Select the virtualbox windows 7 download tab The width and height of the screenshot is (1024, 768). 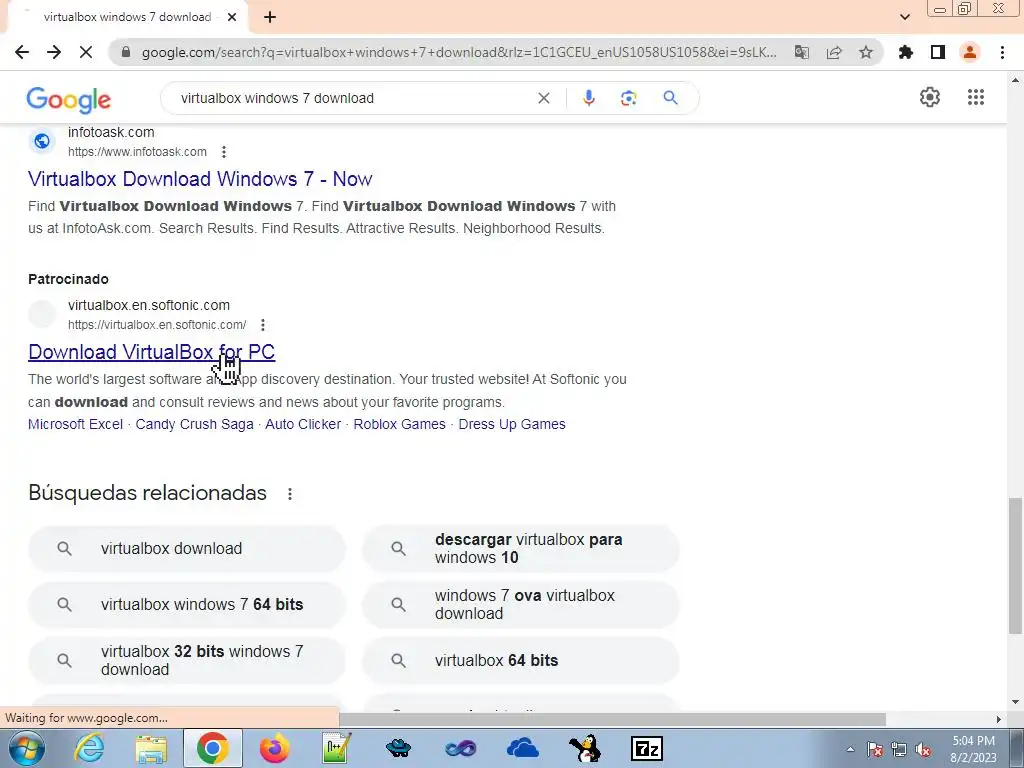tap(127, 17)
